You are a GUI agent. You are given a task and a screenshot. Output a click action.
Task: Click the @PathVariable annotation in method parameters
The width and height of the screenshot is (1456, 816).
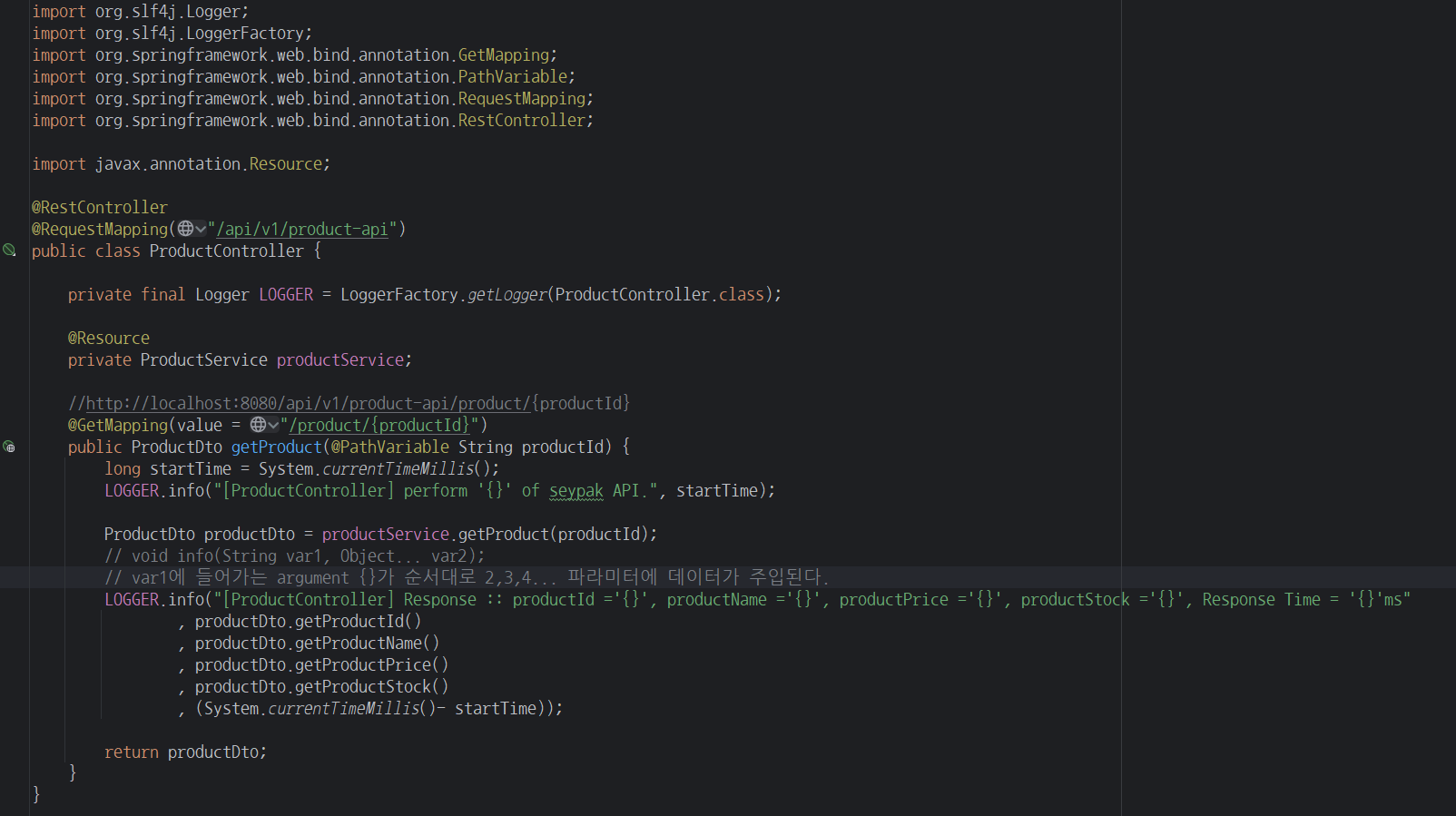(390, 447)
